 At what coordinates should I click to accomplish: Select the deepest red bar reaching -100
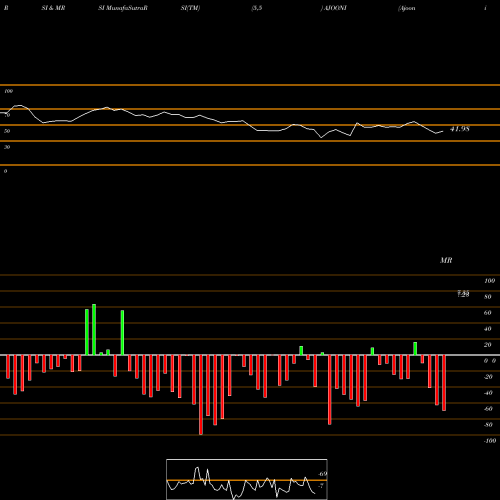[x=201, y=395]
